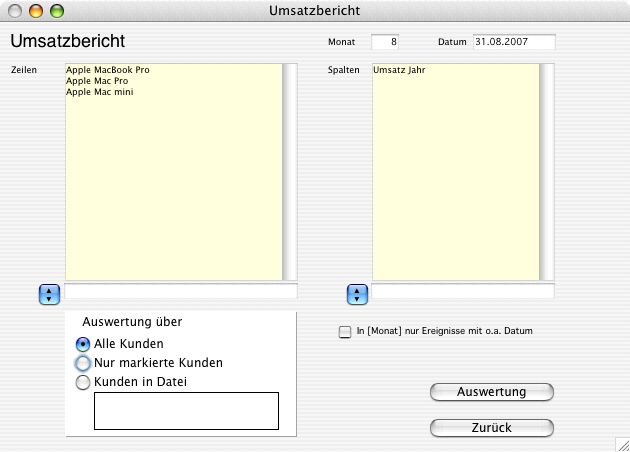Select Apple MacBook Pro in Zeilen list
This screenshot has height=452, width=630.
[108, 70]
